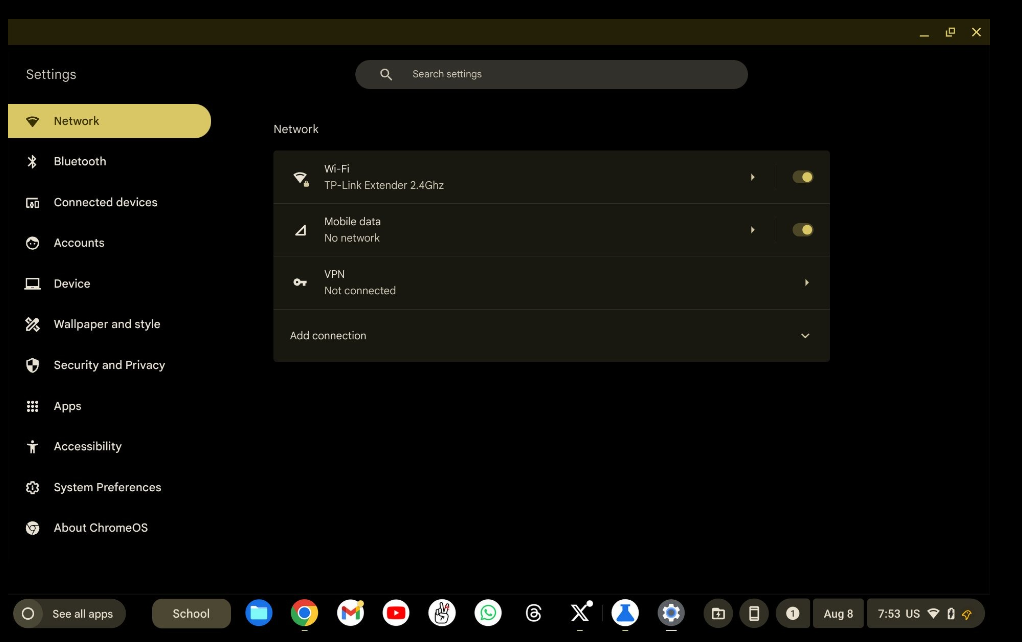Screen dimensions: 1022x642
Task: Open Wi-Fi details with the arrow
Action: click(752, 177)
